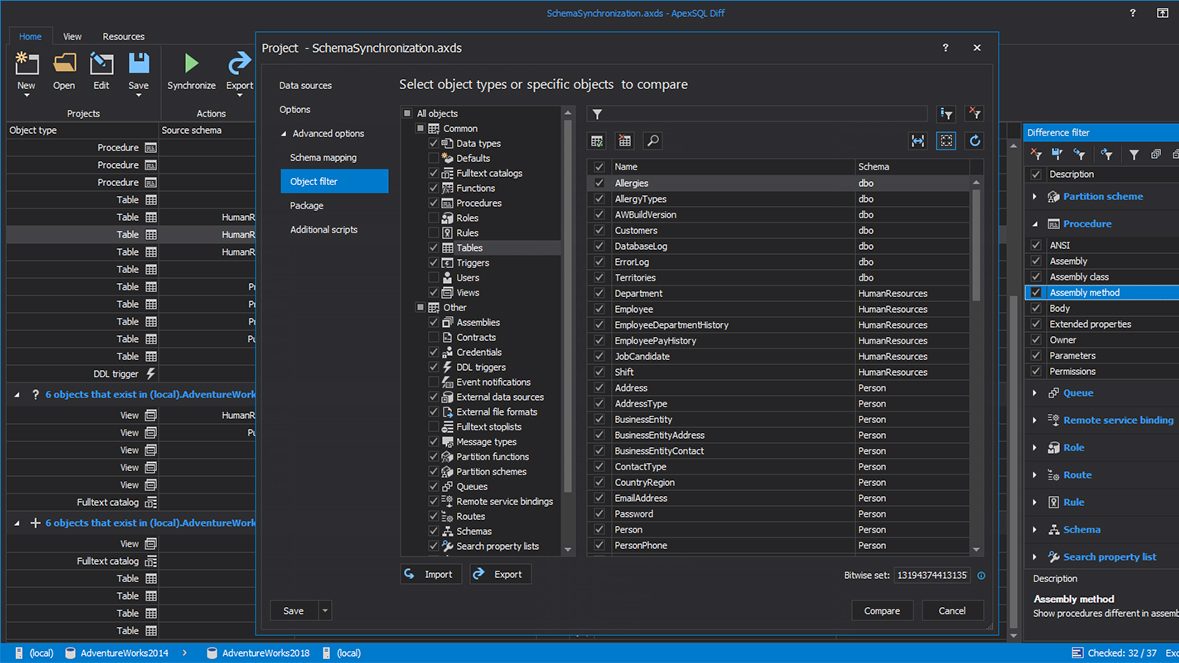
Task: Expand the Partition scheme filter group
Action: (1035, 197)
